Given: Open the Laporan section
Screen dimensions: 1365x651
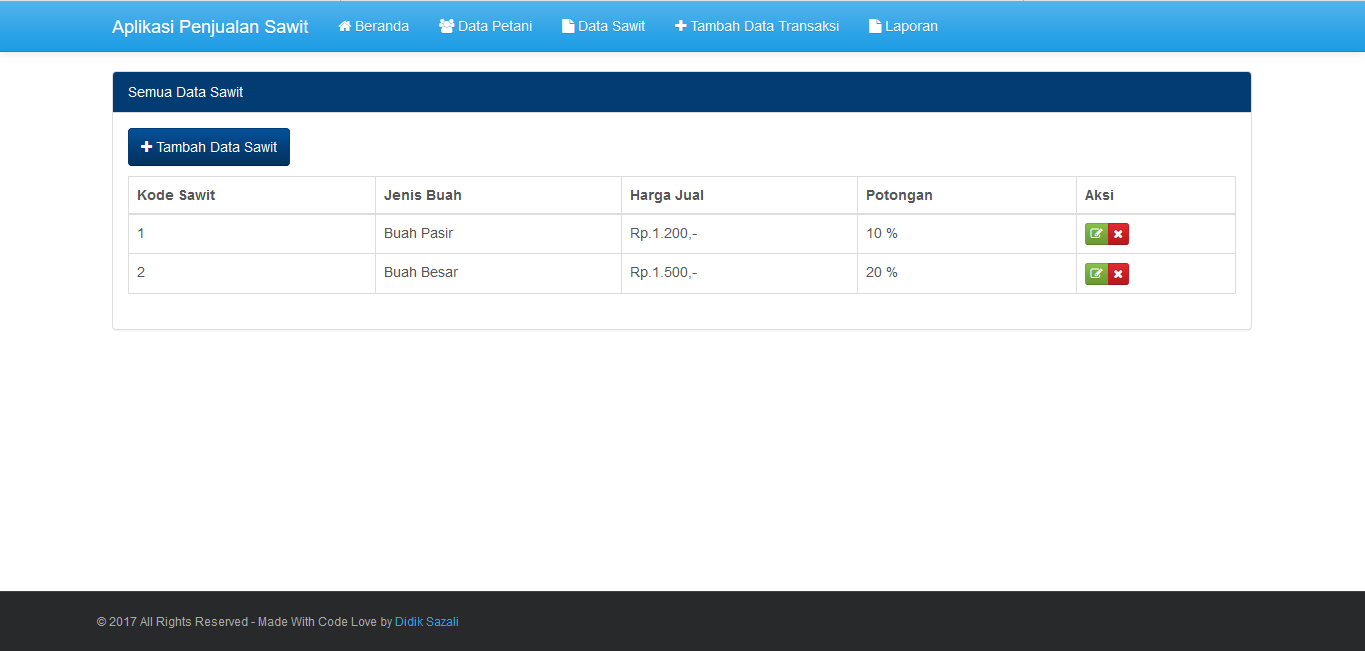Looking at the screenshot, I should tap(903, 25).
